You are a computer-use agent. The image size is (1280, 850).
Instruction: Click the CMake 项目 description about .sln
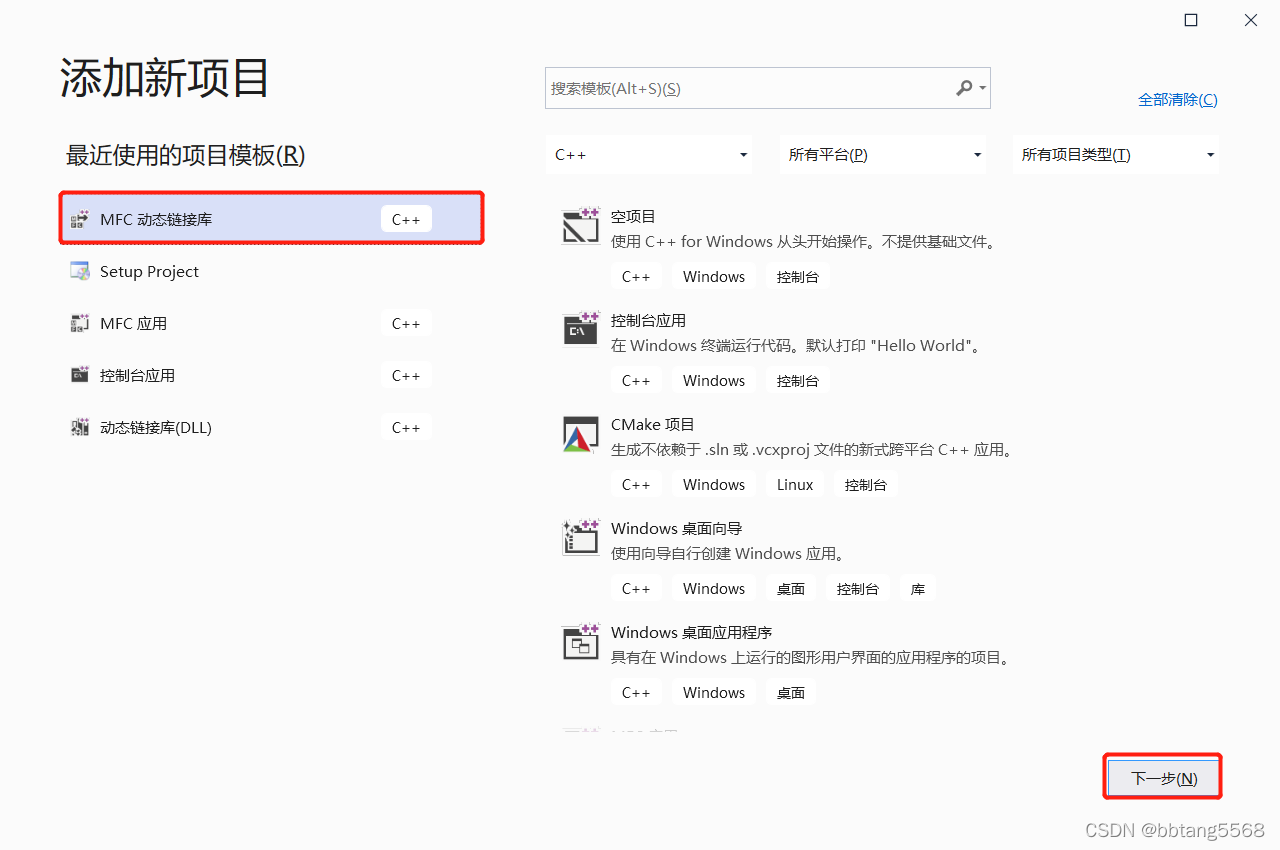tap(814, 449)
